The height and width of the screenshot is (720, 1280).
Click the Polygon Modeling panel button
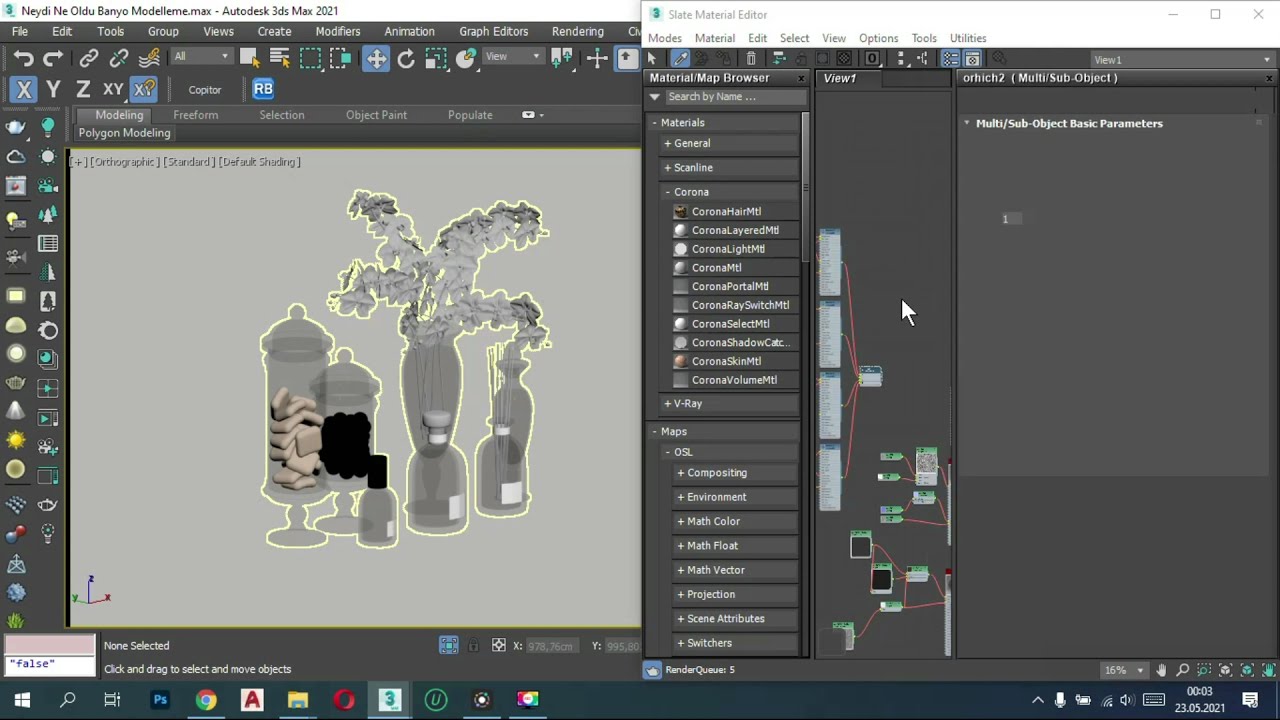(124, 133)
